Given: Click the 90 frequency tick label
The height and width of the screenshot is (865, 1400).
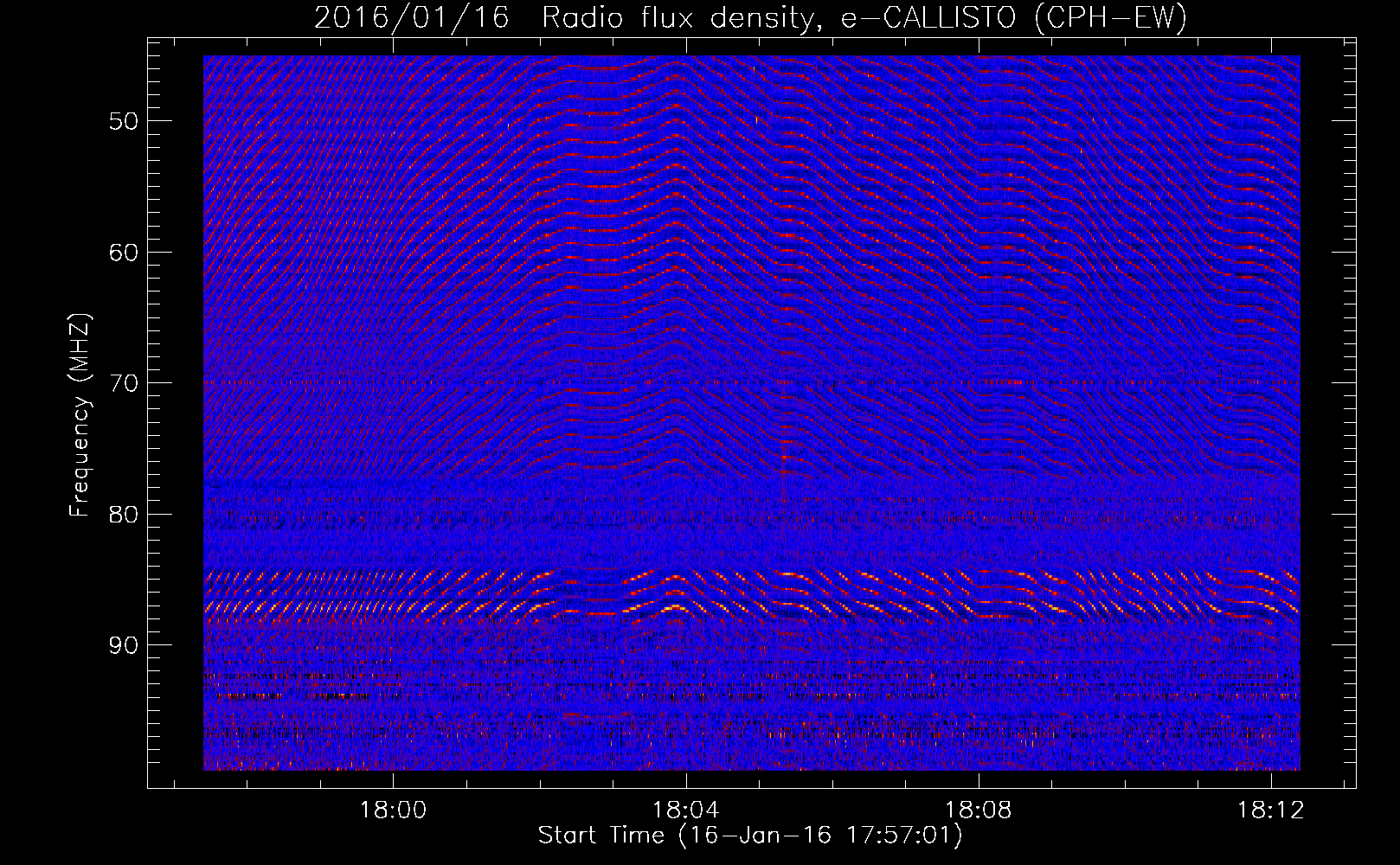Looking at the screenshot, I should [123, 645].
